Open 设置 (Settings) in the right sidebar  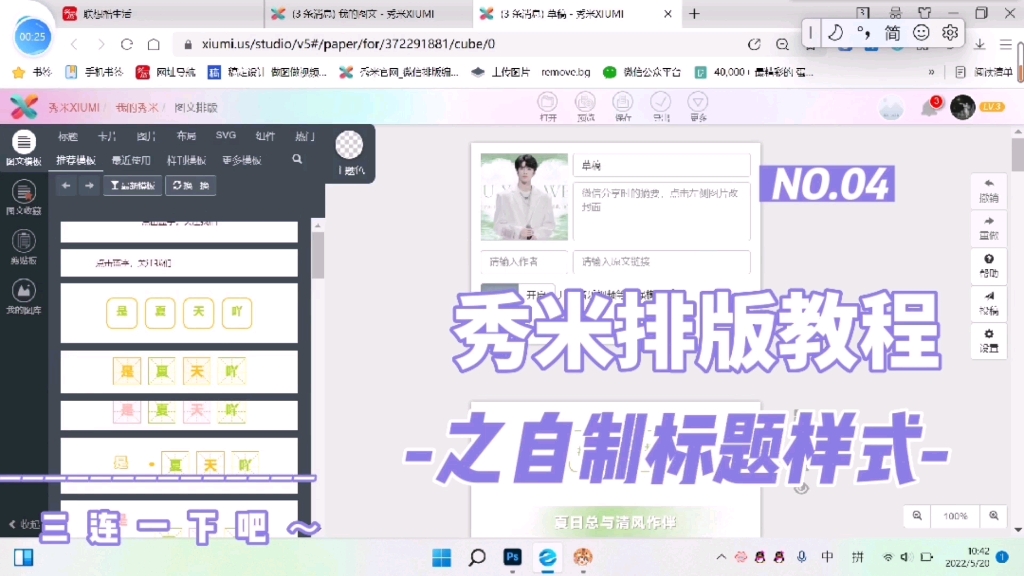click(987, 340)
